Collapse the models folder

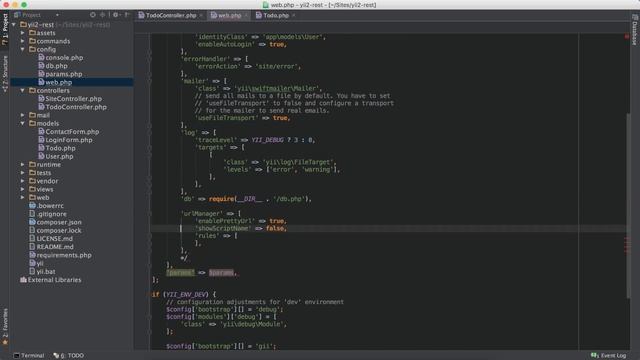coord(23,123)
